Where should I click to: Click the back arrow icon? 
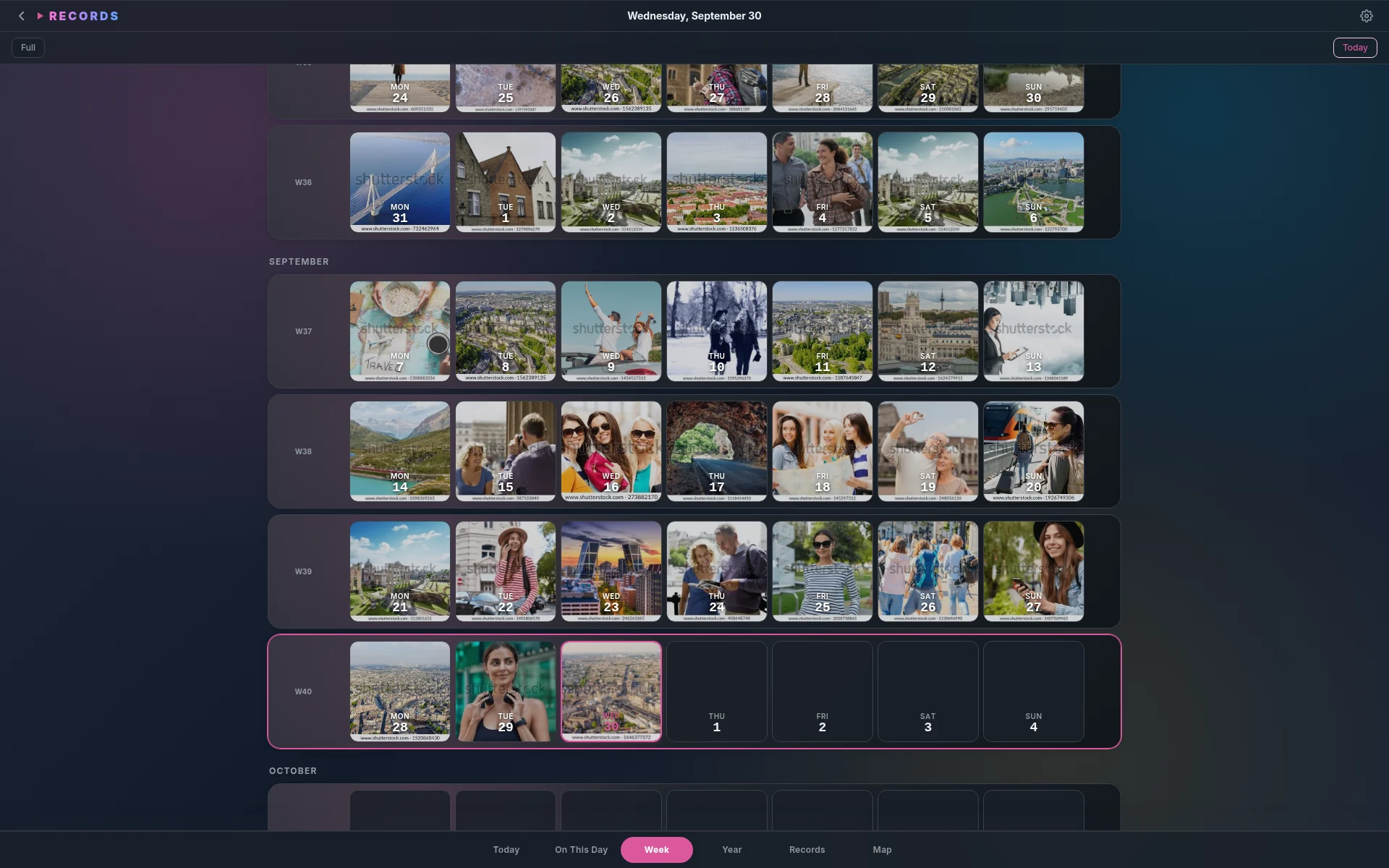tap(22, 16)
